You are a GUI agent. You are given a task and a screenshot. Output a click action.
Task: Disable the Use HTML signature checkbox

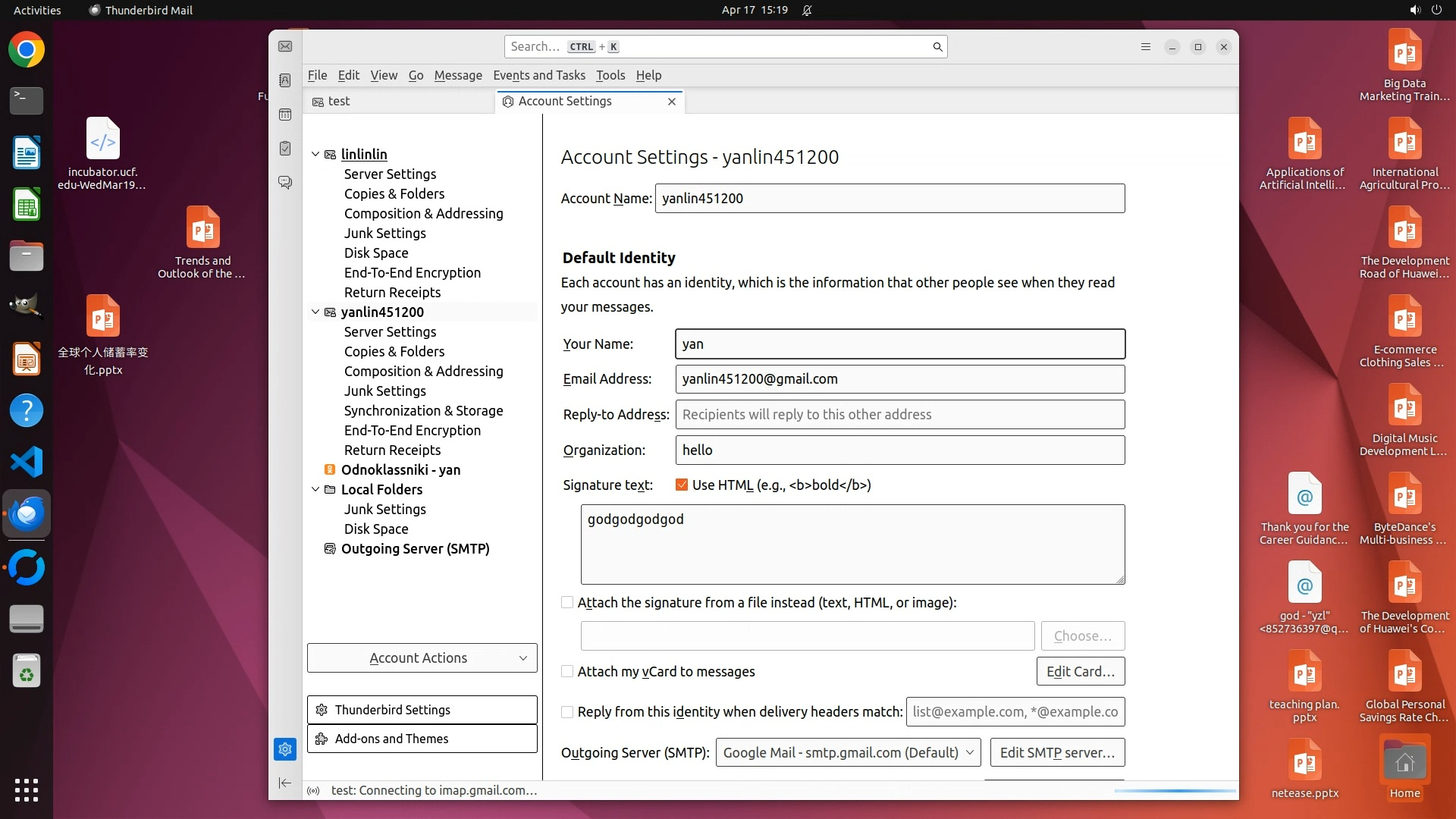click(x=682, y=485)
